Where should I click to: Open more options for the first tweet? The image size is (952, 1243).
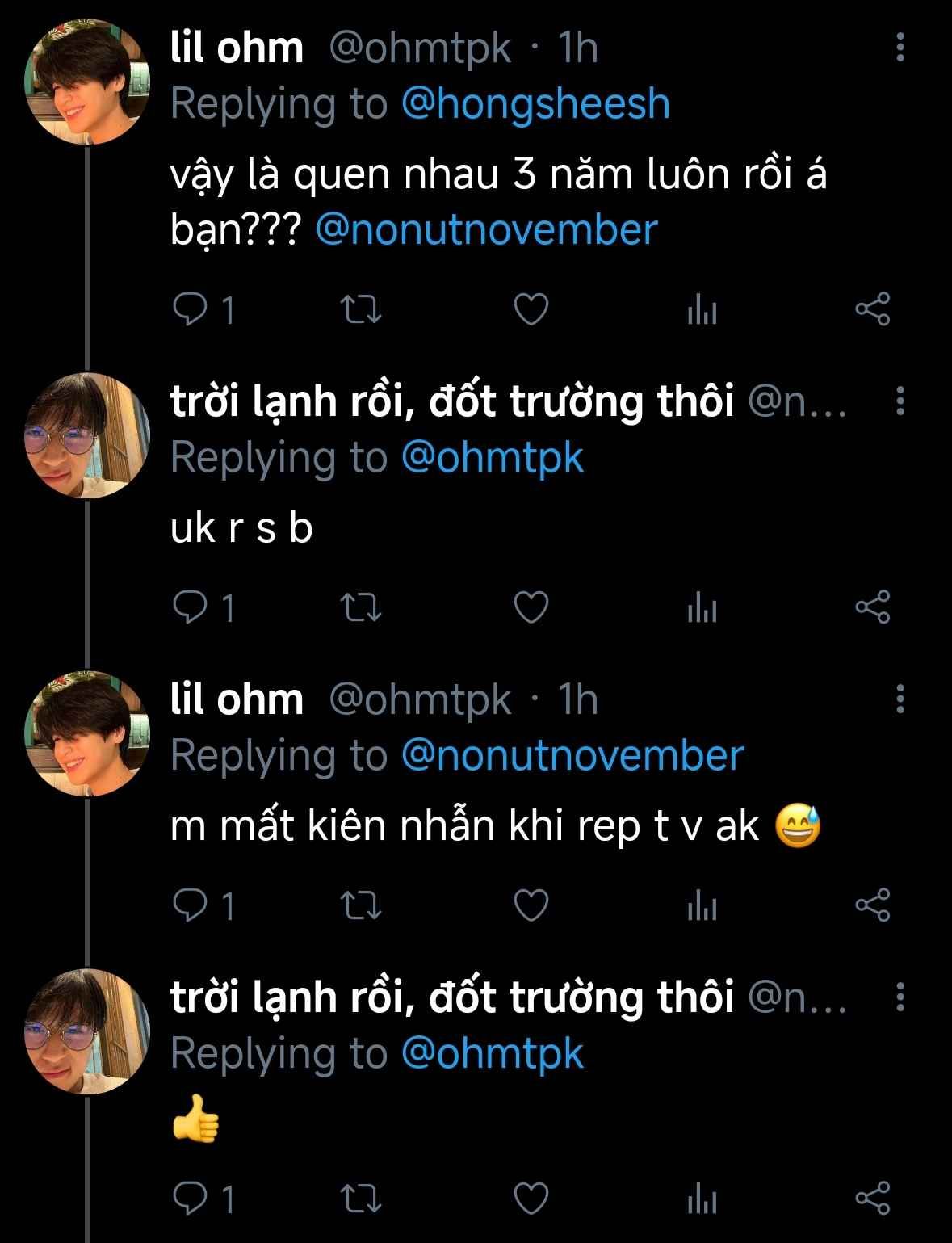pos(900,48)
